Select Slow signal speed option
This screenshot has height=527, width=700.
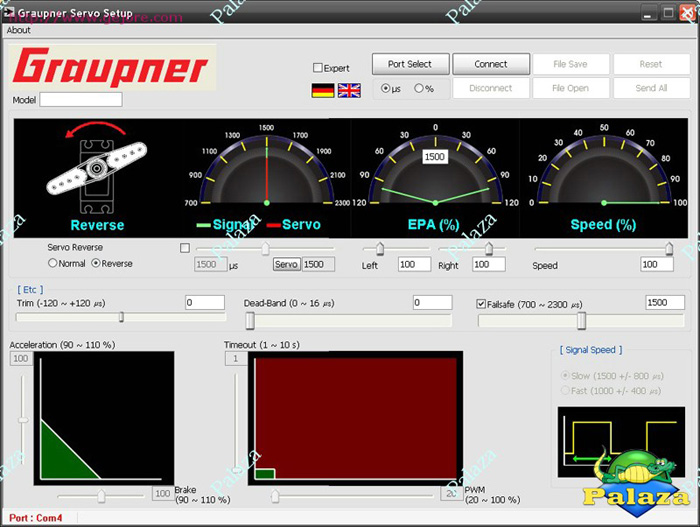click(565, 376)
